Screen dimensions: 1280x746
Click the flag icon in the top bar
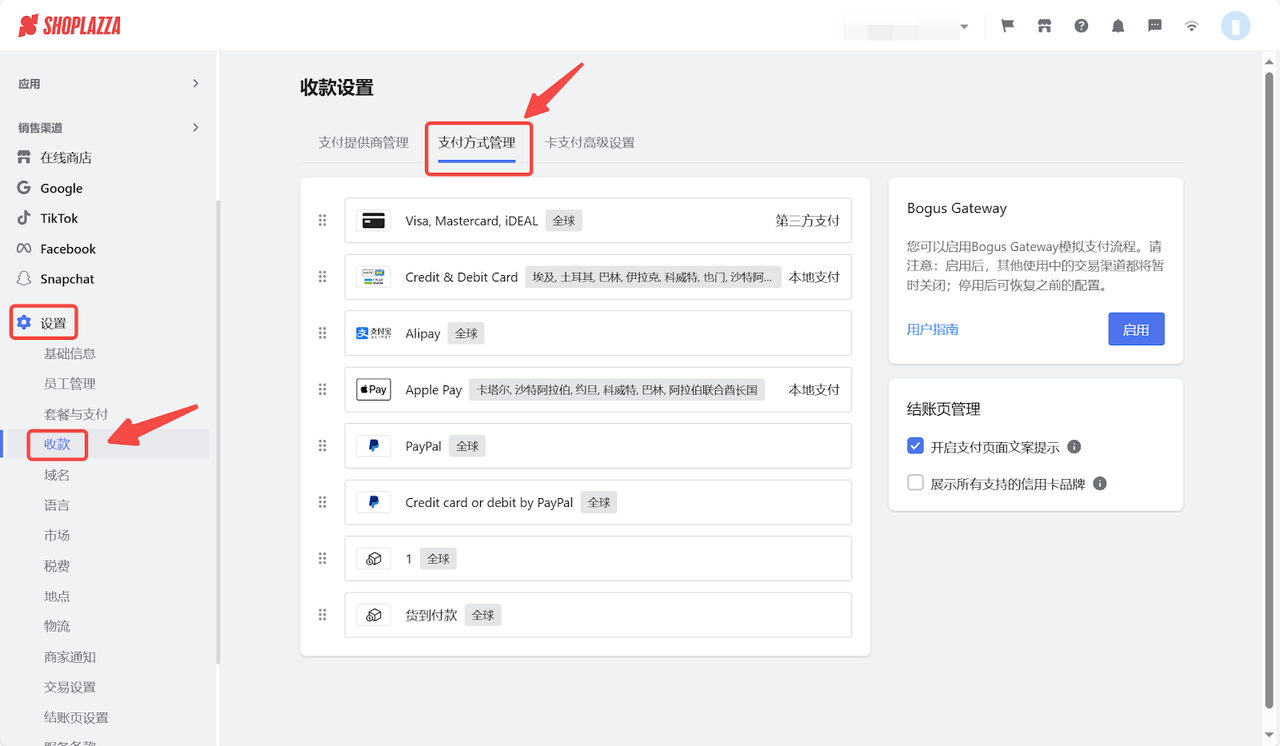[x=1007, y=25]
